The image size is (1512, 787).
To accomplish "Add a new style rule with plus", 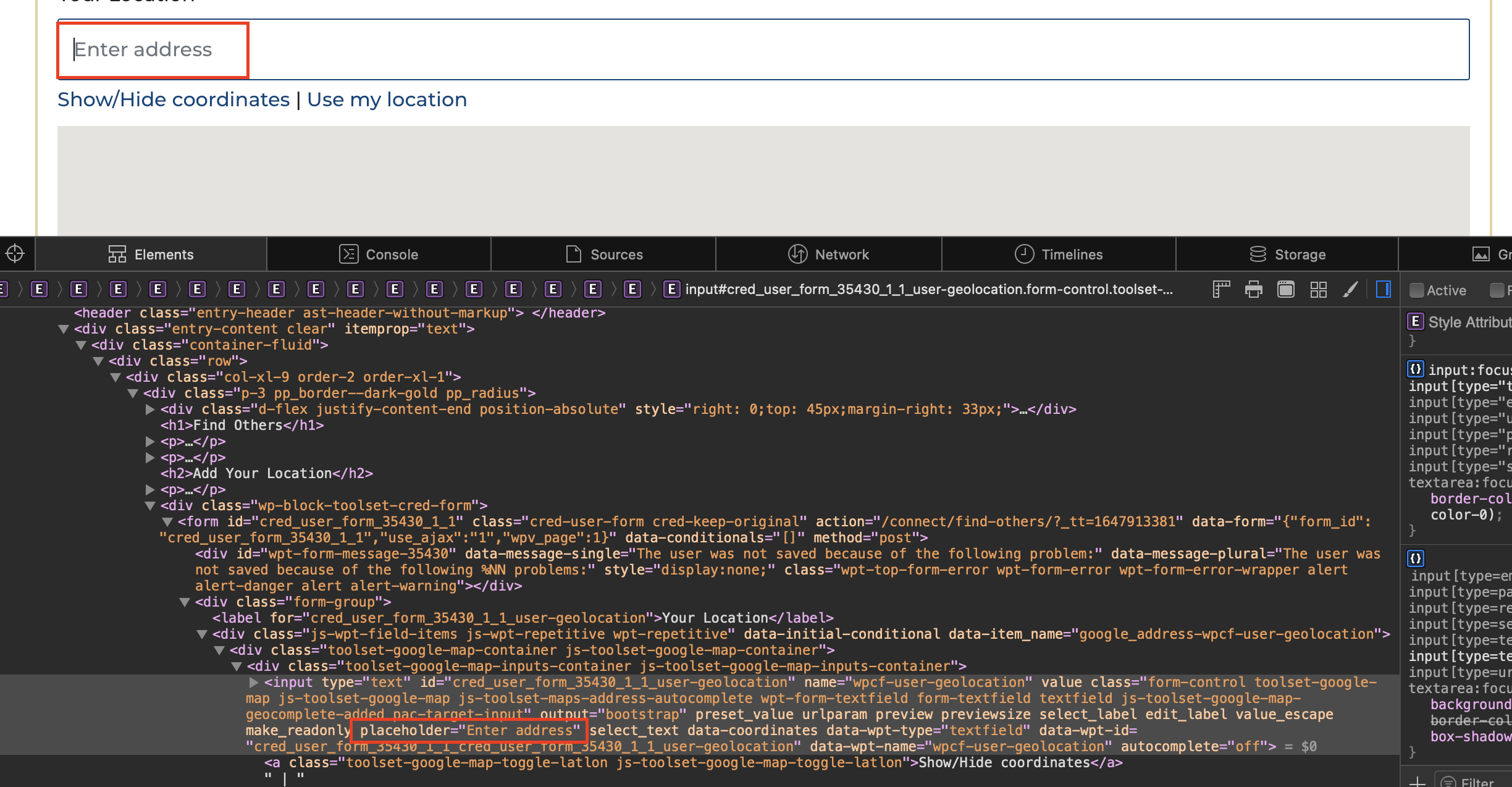I will pyautogui.click(x=1417, y=782).
